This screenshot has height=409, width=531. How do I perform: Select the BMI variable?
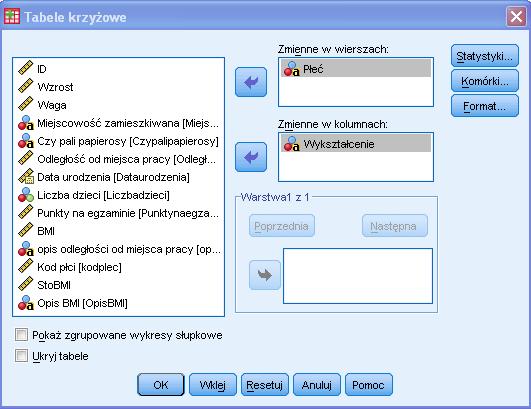tap(119, 231)
